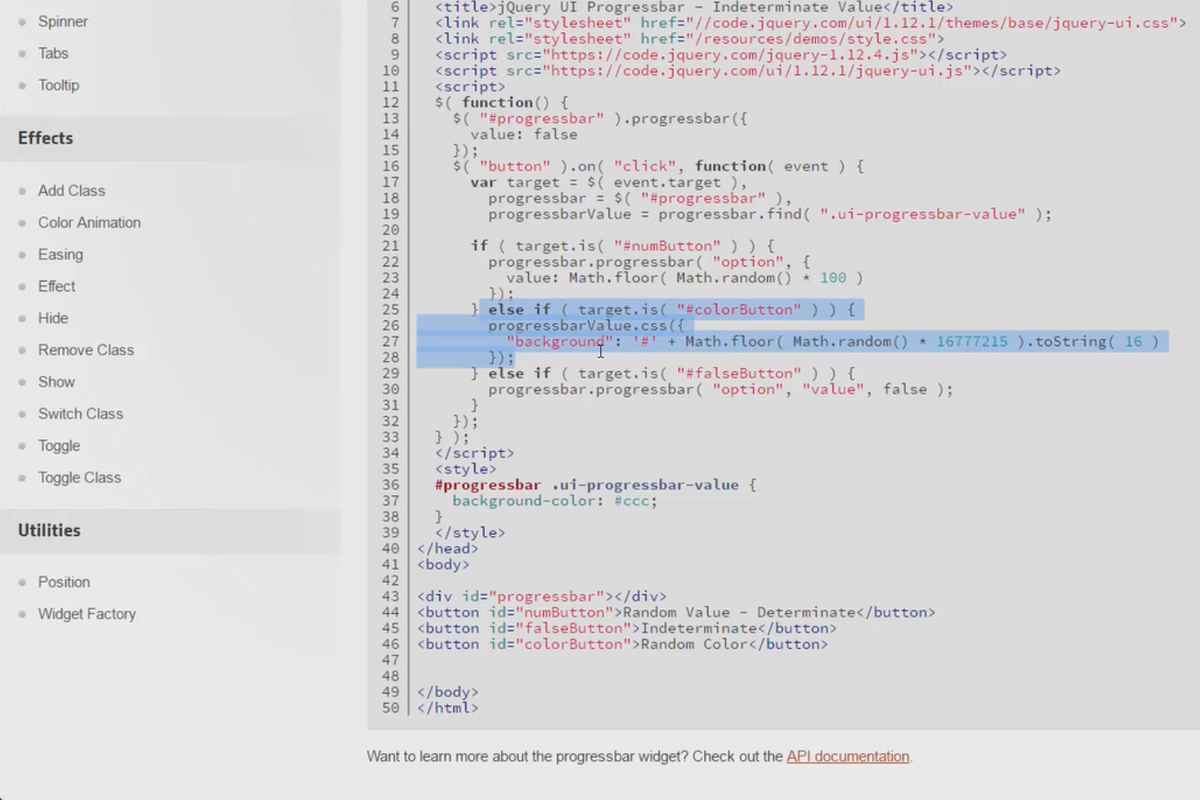Click "value: false" on line 14
Image resolution: width=1200 pixels, height=800 pixels.
(524, 134)
